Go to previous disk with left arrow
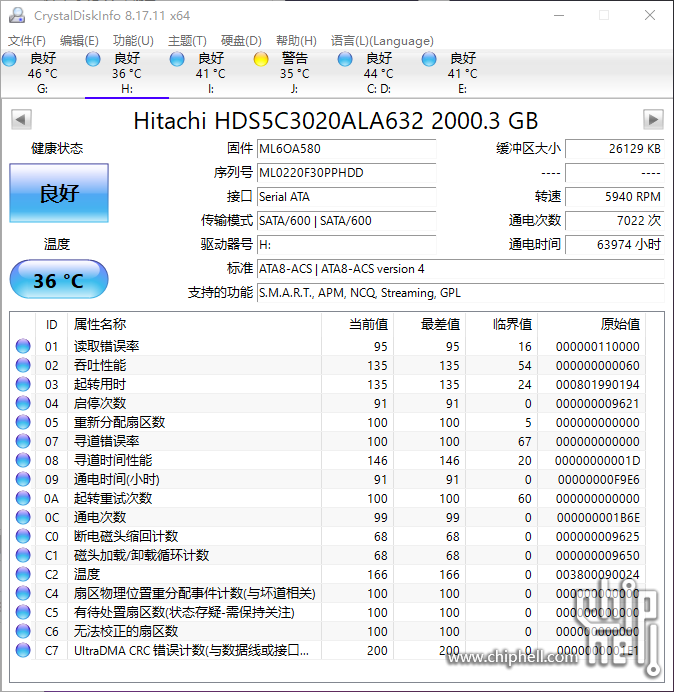674x692 pixels. (21, 120)
